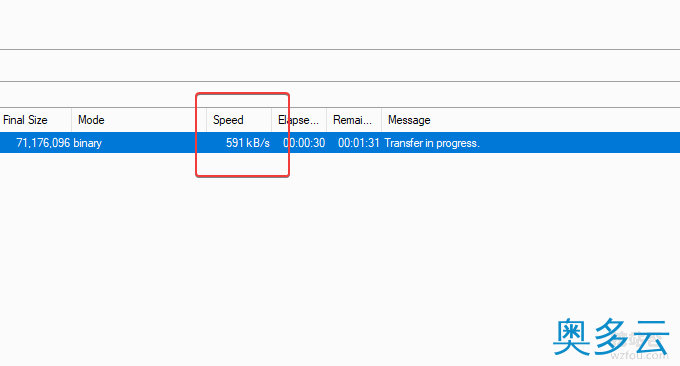Sort the queue by Final Size column

tap(35, 120)
